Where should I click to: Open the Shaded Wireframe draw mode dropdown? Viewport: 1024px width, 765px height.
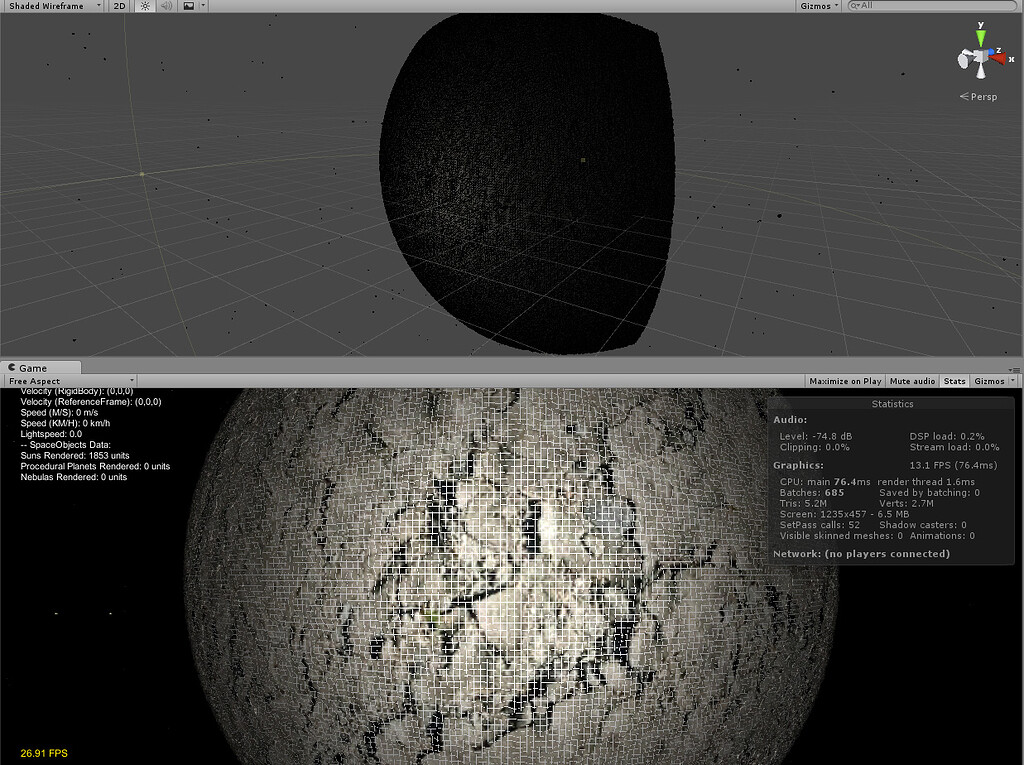[50, 6]
